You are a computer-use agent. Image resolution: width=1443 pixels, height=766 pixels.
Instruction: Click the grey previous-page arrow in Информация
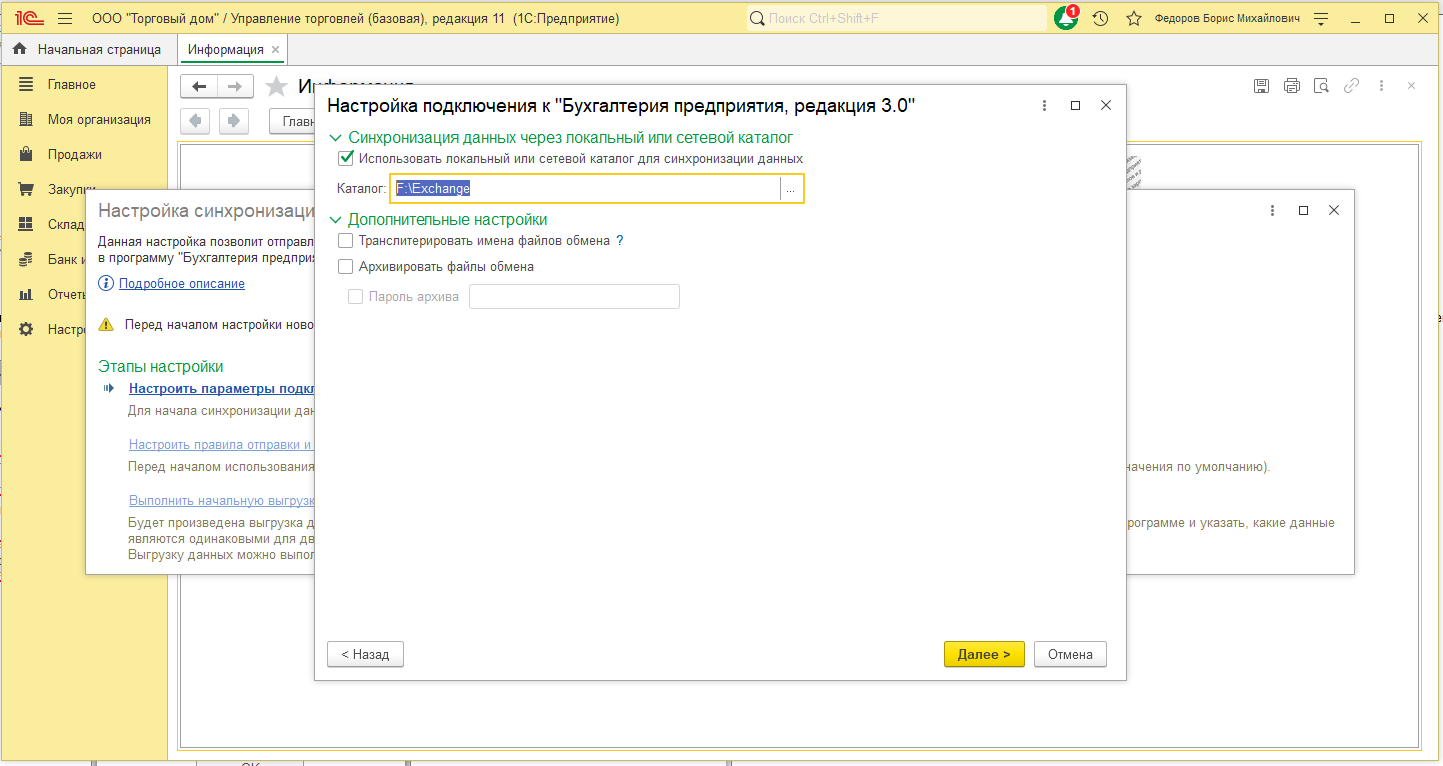pos(195,121)
